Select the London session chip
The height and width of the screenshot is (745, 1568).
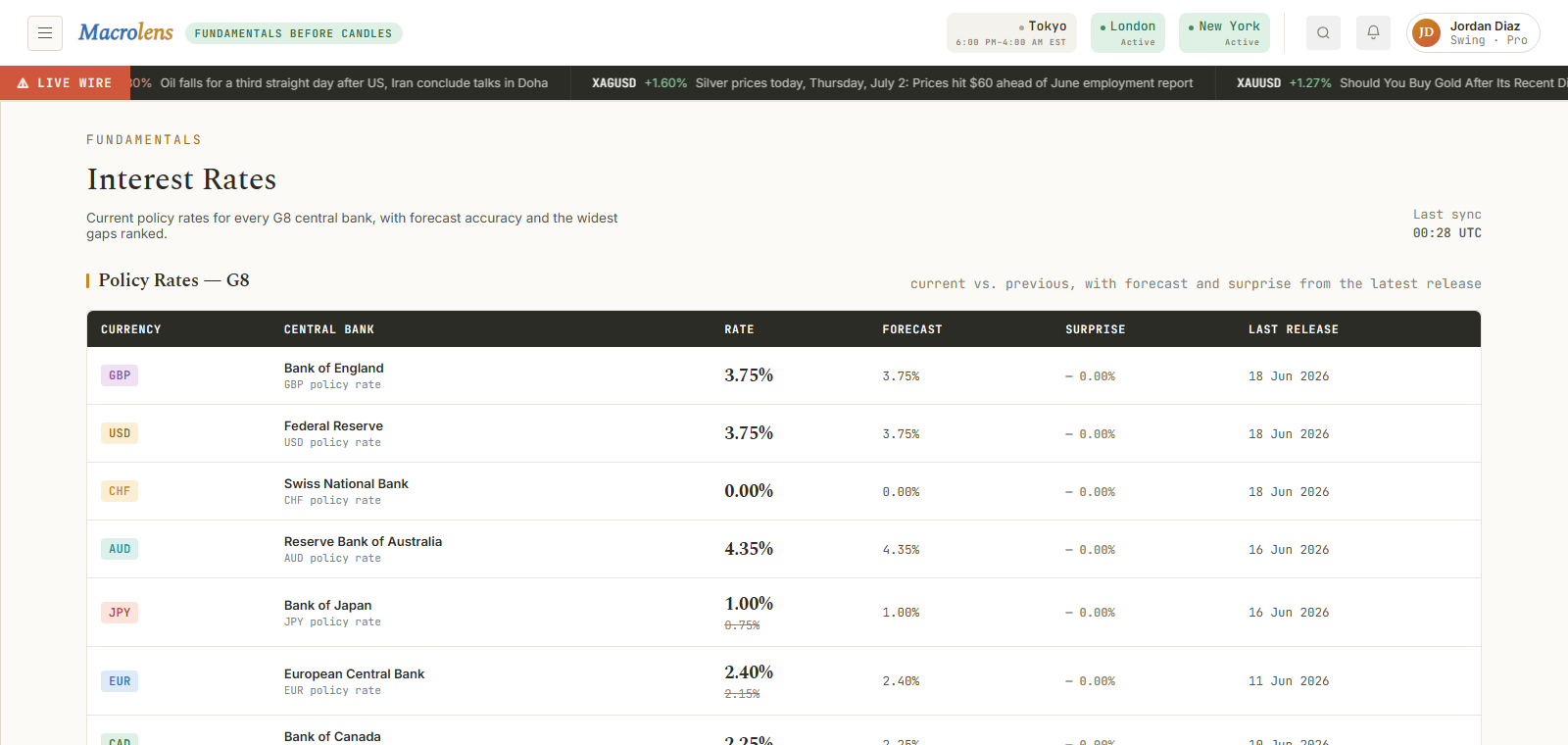[x=1128, y=32]
